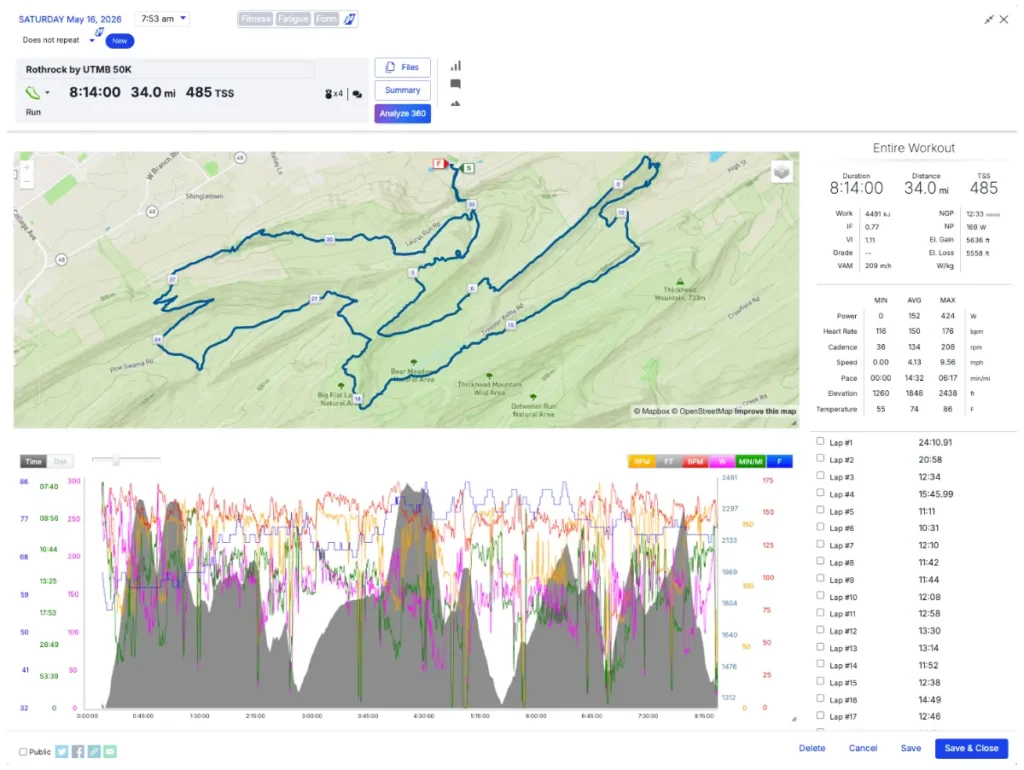Viewport: 1024px width, 770px height.
Task: Click mile marker 24 on the map
Action: point(157,339)
